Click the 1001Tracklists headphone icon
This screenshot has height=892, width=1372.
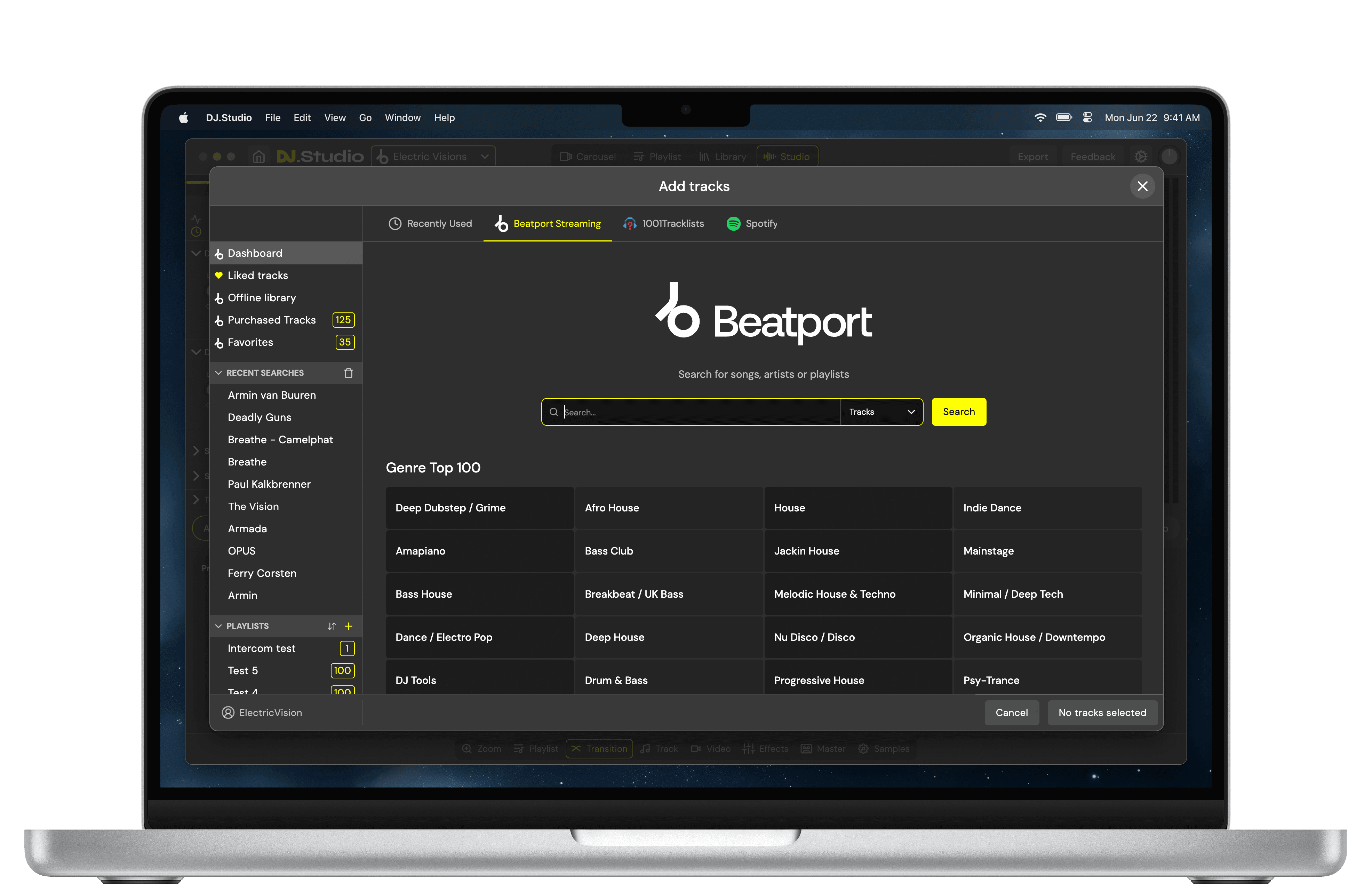click(630, 224)
